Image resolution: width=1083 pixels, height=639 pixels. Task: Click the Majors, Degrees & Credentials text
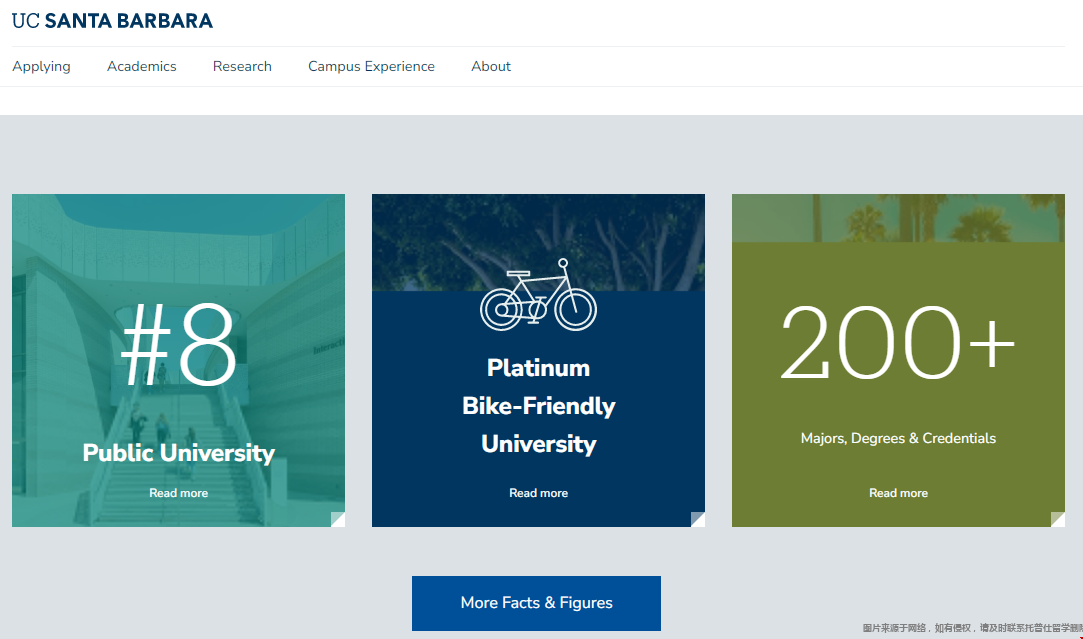coord(898,438)
